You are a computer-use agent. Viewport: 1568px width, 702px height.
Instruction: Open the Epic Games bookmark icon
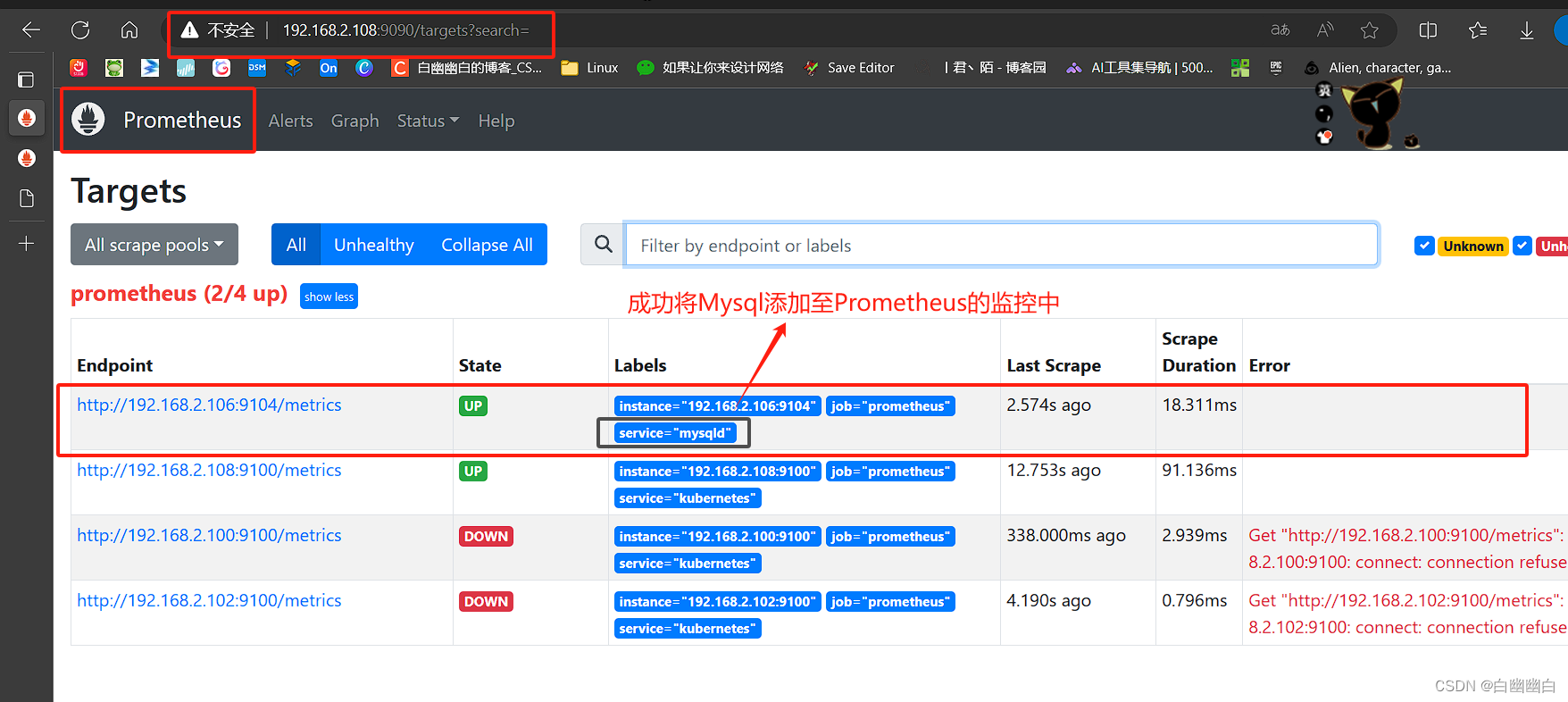[x=1276, y=68]
